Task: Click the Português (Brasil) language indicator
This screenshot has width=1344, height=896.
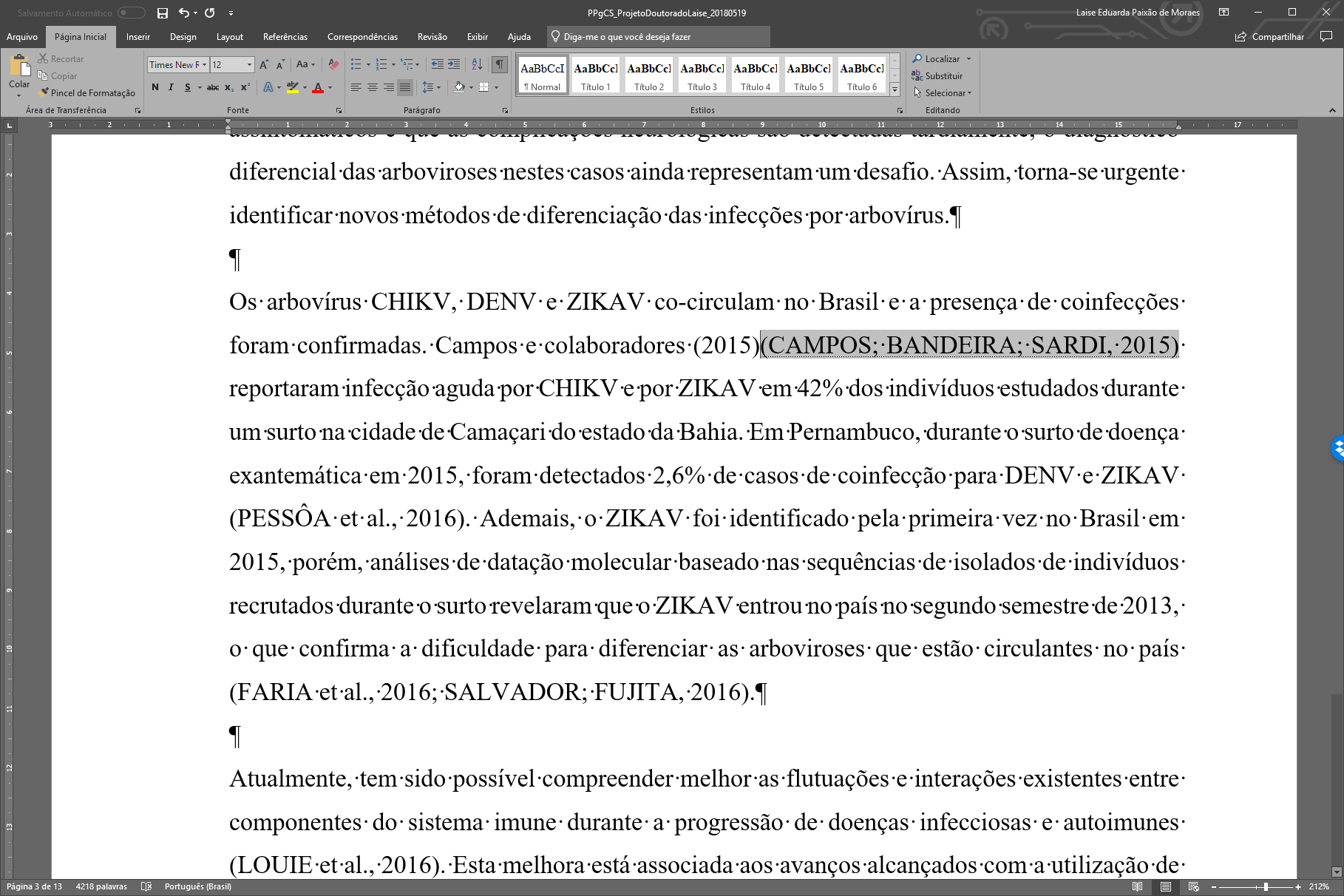Action: (198, 886)
